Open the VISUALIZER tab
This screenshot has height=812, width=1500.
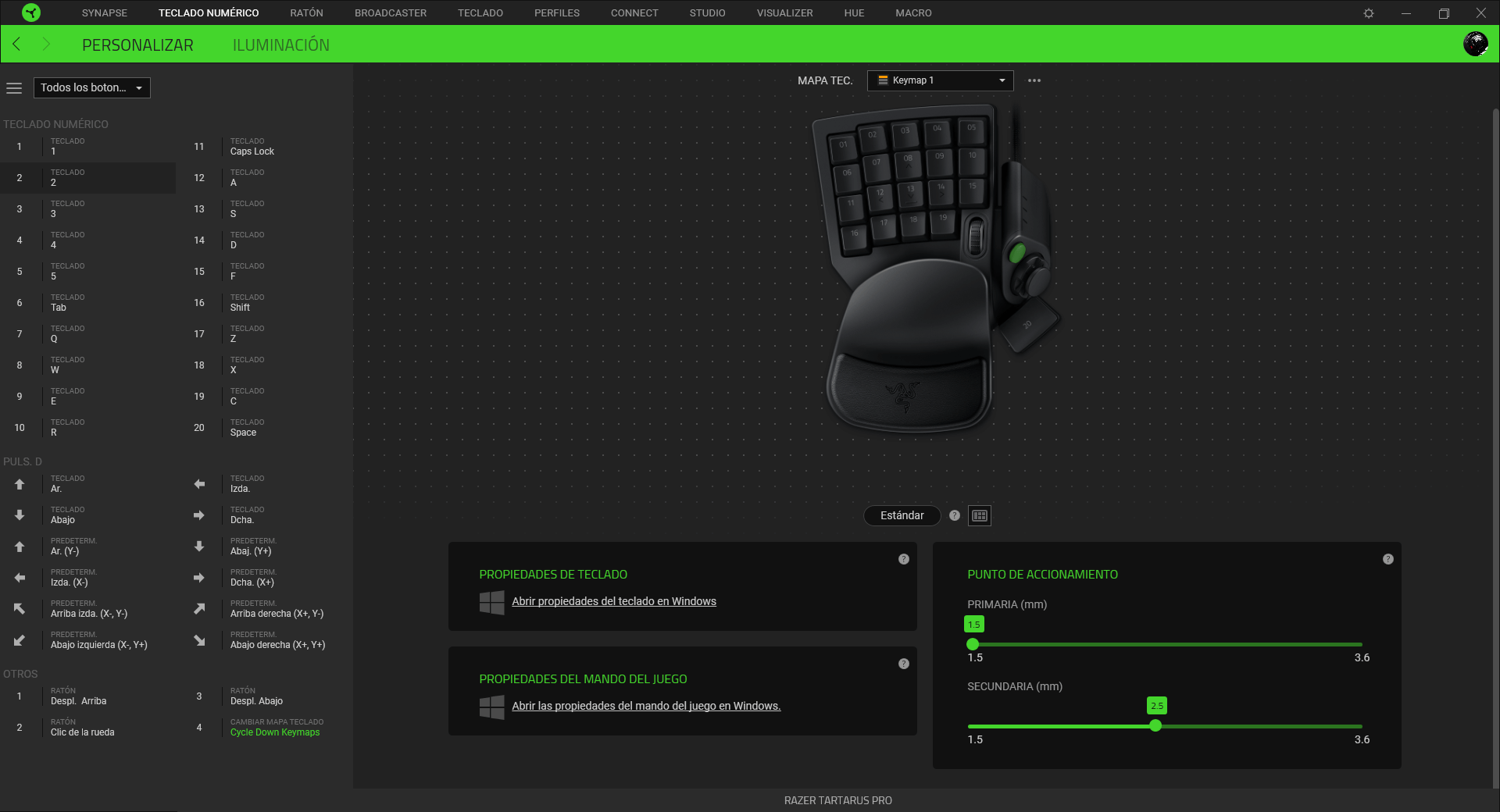[784, 13]
